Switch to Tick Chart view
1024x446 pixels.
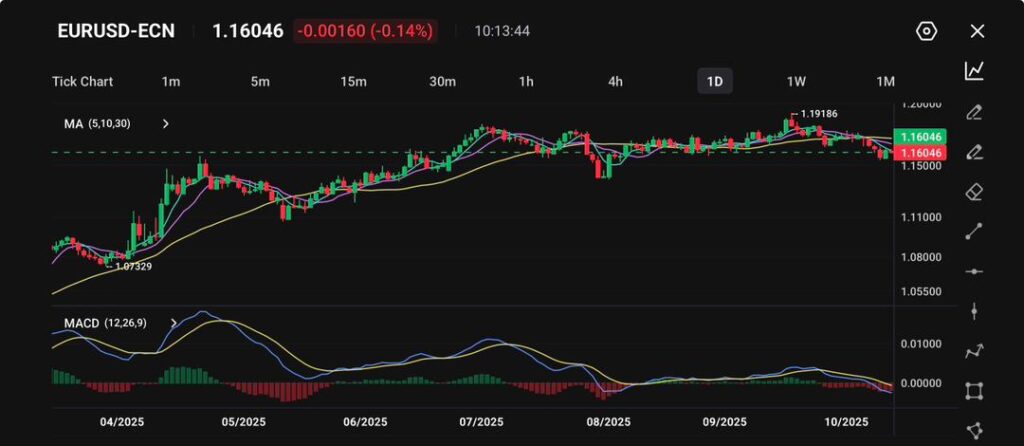pos(82,81)
